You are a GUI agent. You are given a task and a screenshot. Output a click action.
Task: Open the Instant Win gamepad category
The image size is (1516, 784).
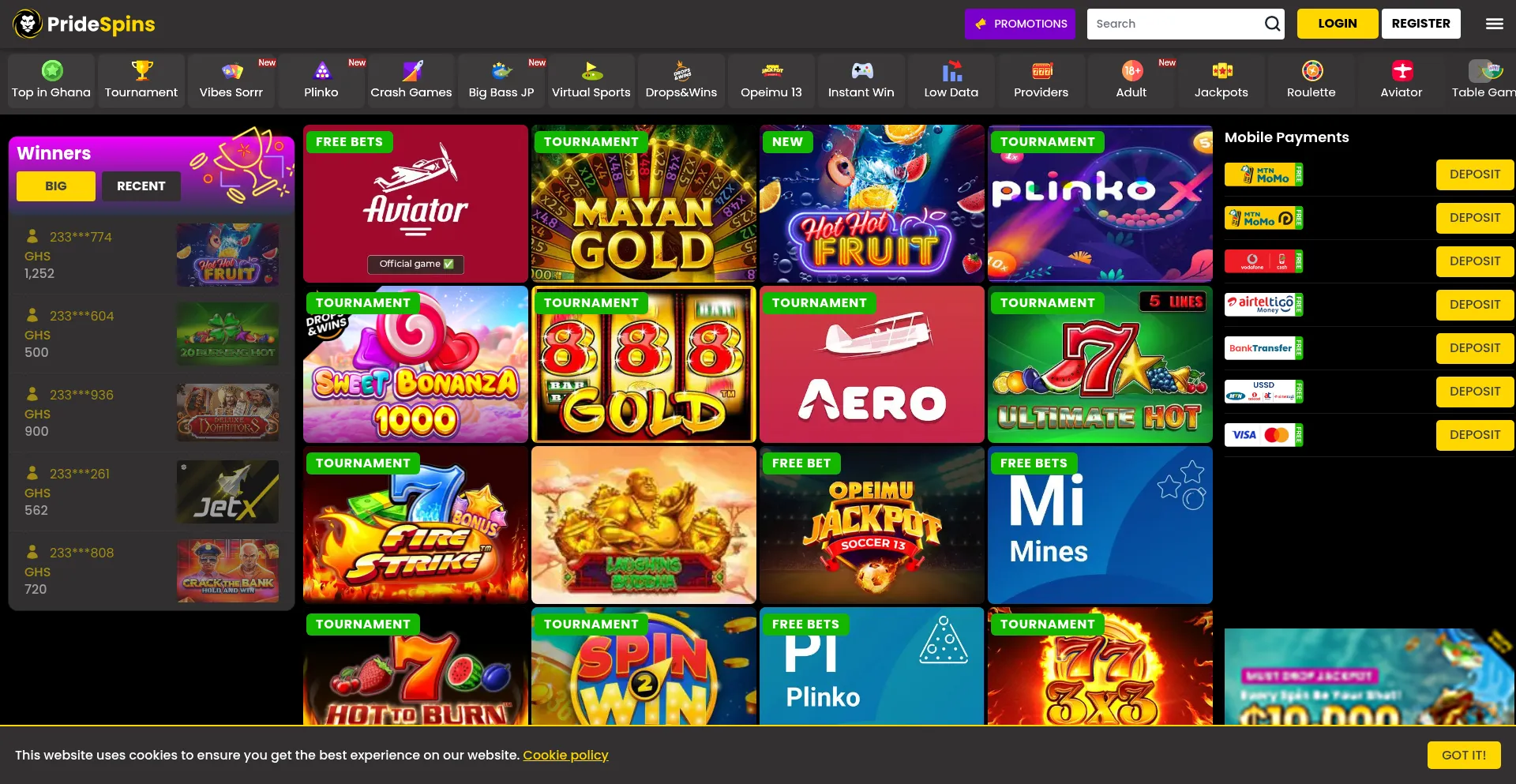861,81
